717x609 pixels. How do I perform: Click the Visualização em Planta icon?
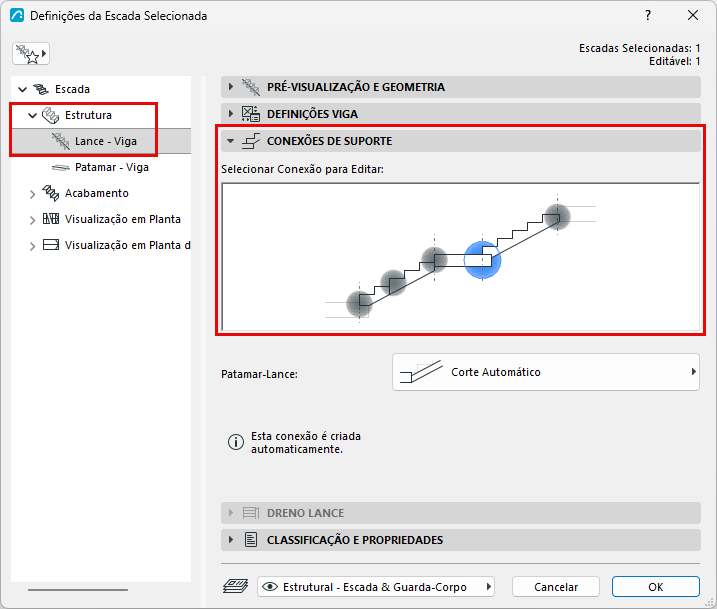(51, 219)
